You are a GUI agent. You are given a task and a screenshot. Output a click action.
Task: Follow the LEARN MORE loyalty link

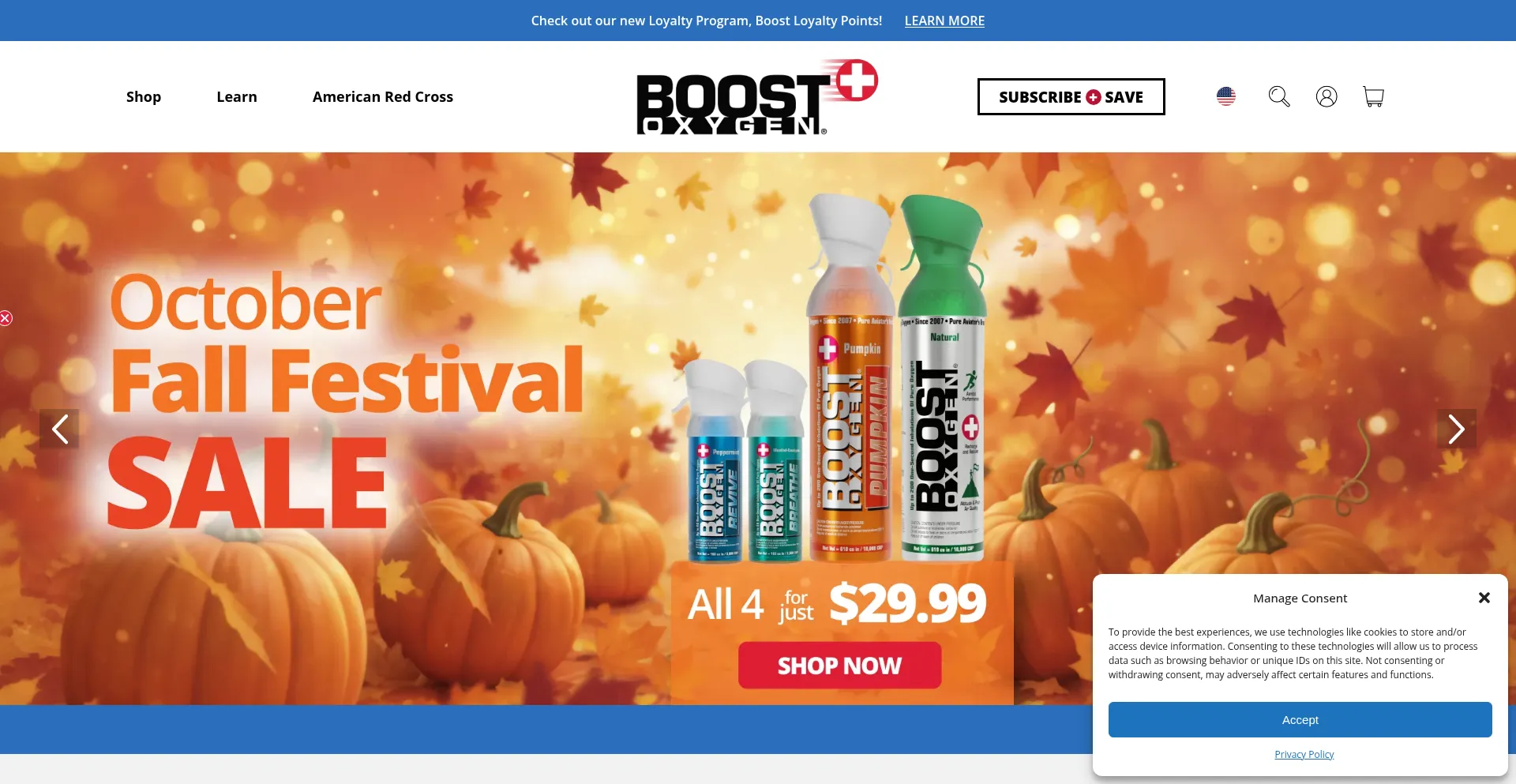(944, 21)
